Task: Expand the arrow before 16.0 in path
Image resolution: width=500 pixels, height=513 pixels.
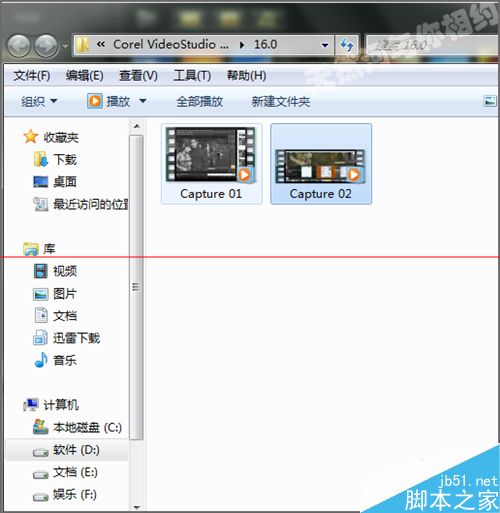Action: pyautogui.click(x=242, y=45)
